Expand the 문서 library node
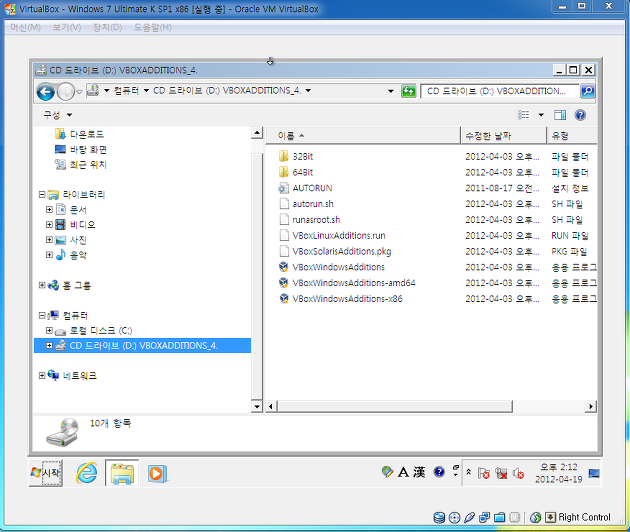This screenshot has width=630, height=532. click(x=49, y=209)
